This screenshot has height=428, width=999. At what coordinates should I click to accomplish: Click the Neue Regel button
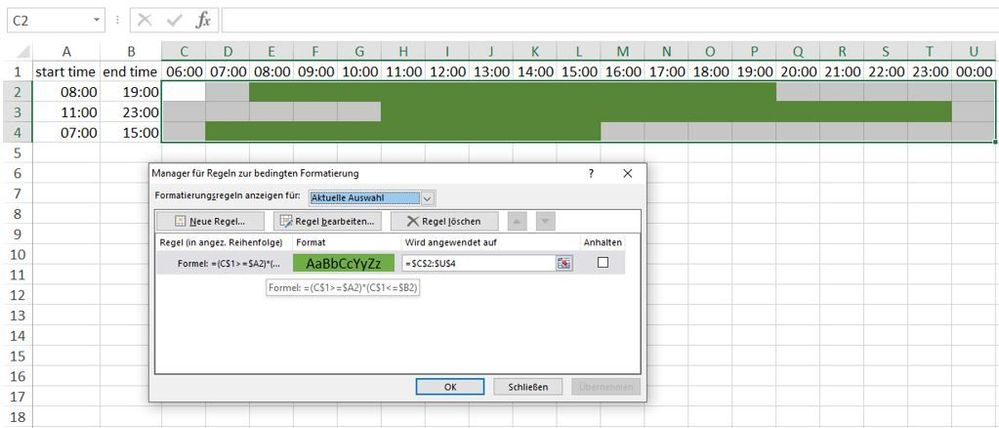tap(209, 222)
